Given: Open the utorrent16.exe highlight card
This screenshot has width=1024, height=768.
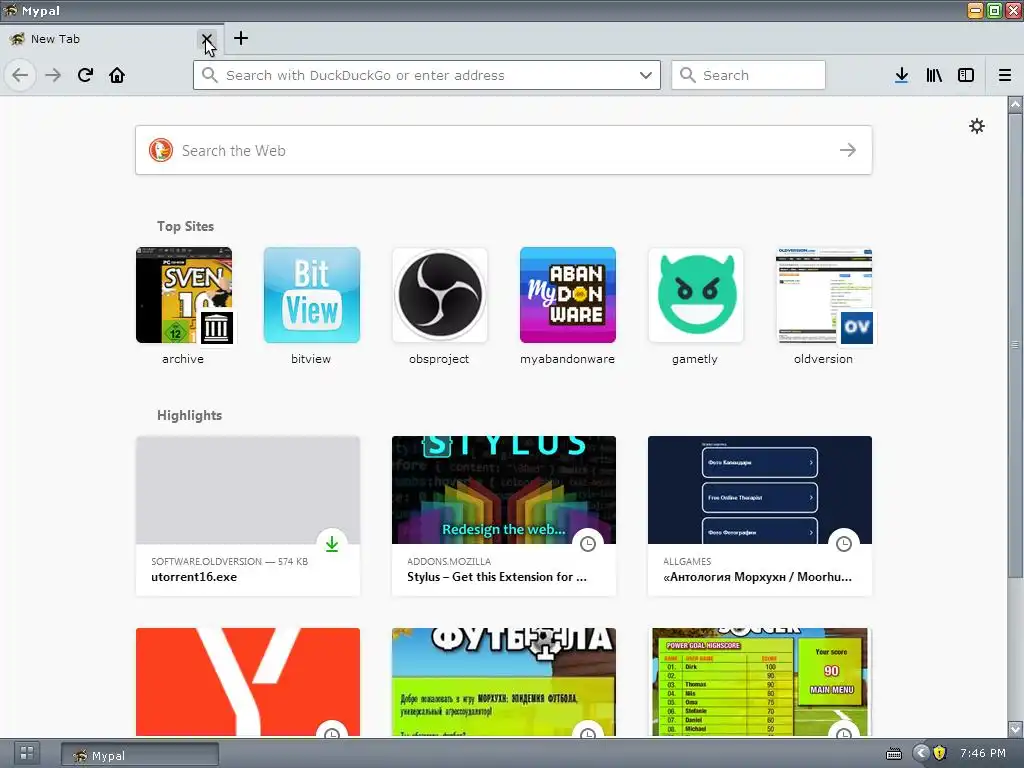Looking at the screenshot, I should point(248,516).
